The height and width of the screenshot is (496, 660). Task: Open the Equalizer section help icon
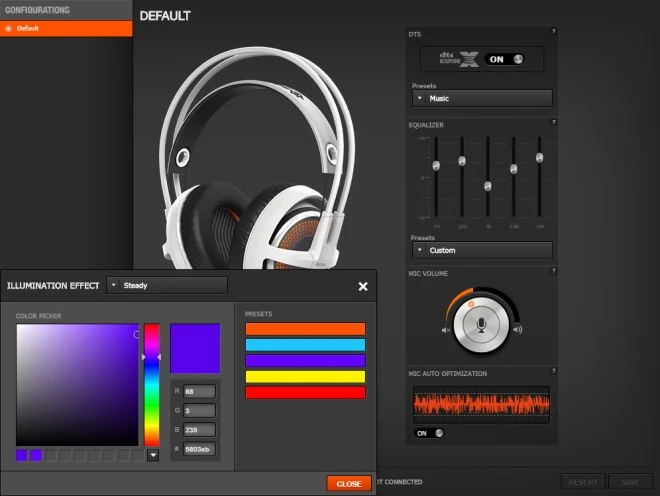[553, 125]
